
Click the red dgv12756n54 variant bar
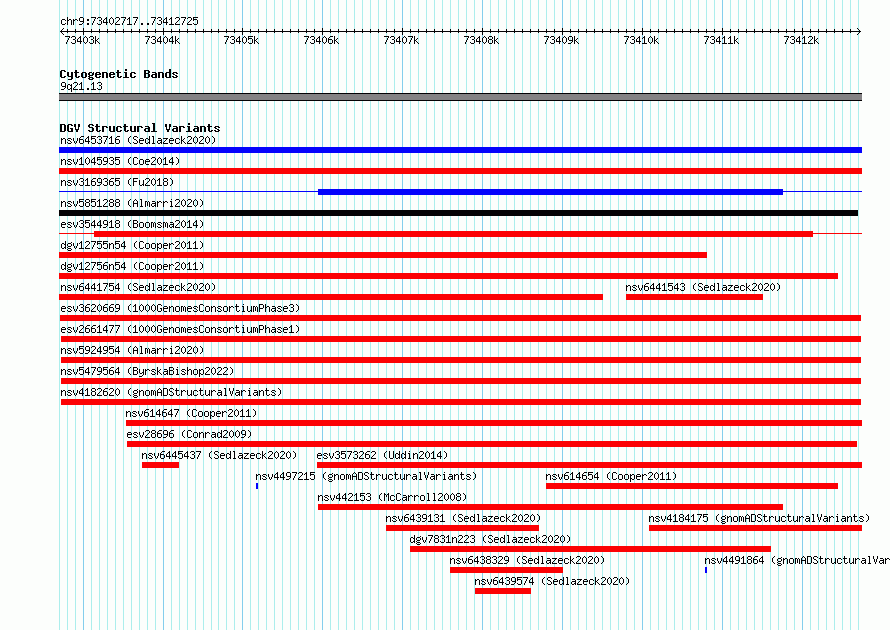click(x=448, y=276)
